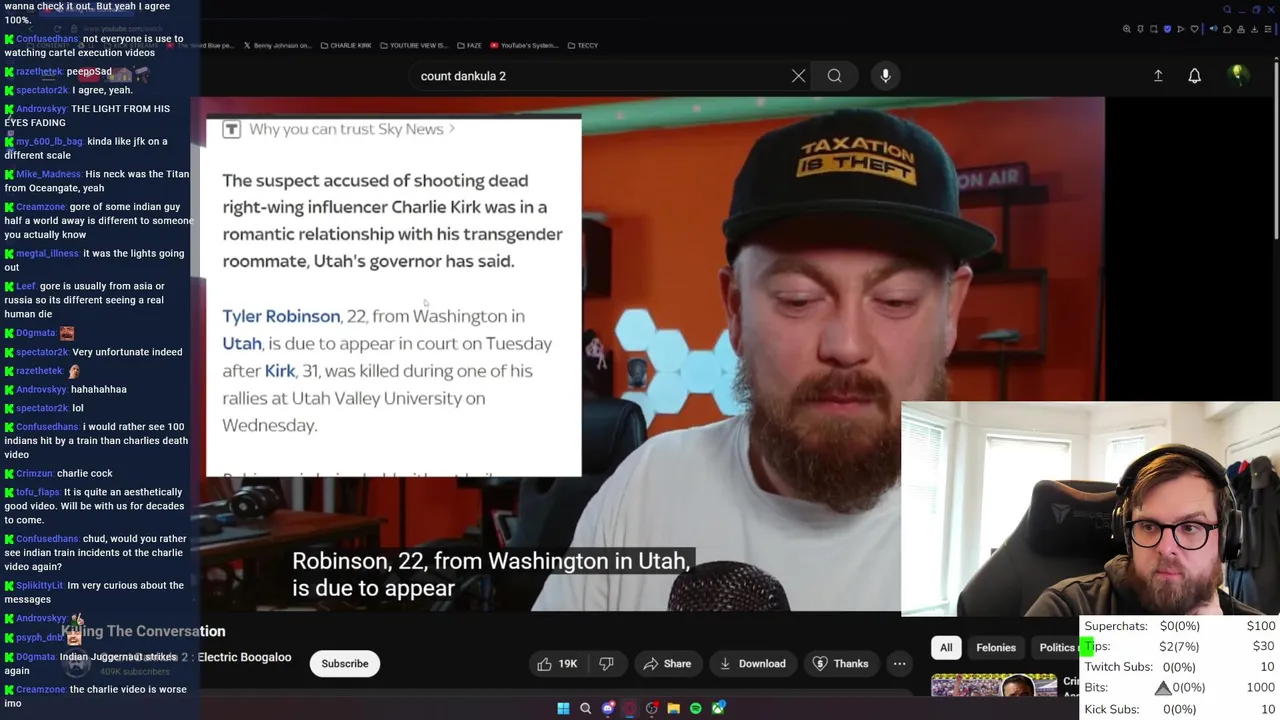Image resolution: width=1280 pixels, height=720 pixels.
Task: Toggle the blue ad-blocker shield icon
Action: coord(1167,29)
